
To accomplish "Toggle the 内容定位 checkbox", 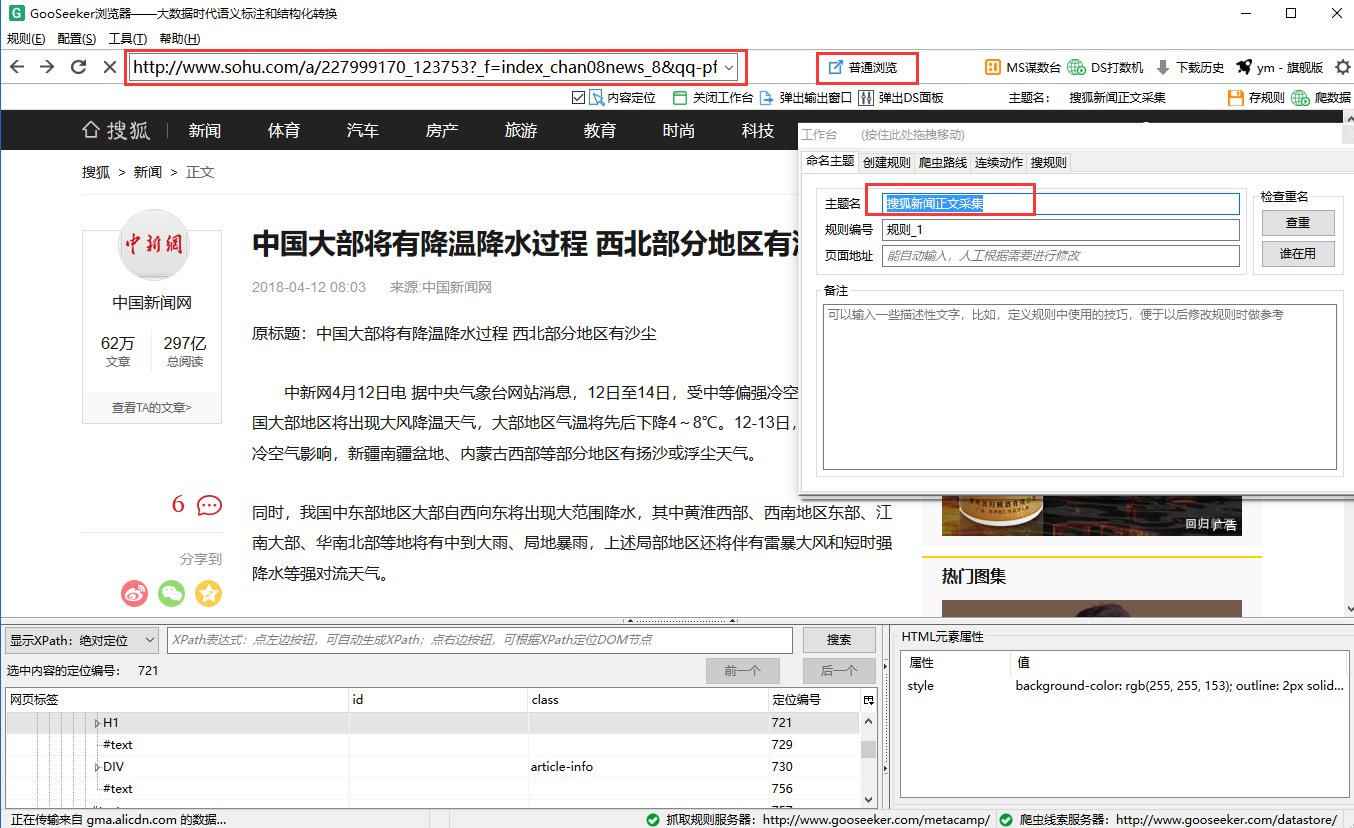I will tap(579, 97).
